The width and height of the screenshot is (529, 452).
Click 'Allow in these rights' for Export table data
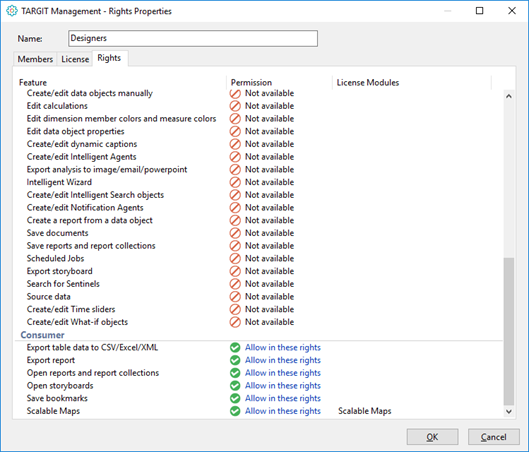coord(283,347)
